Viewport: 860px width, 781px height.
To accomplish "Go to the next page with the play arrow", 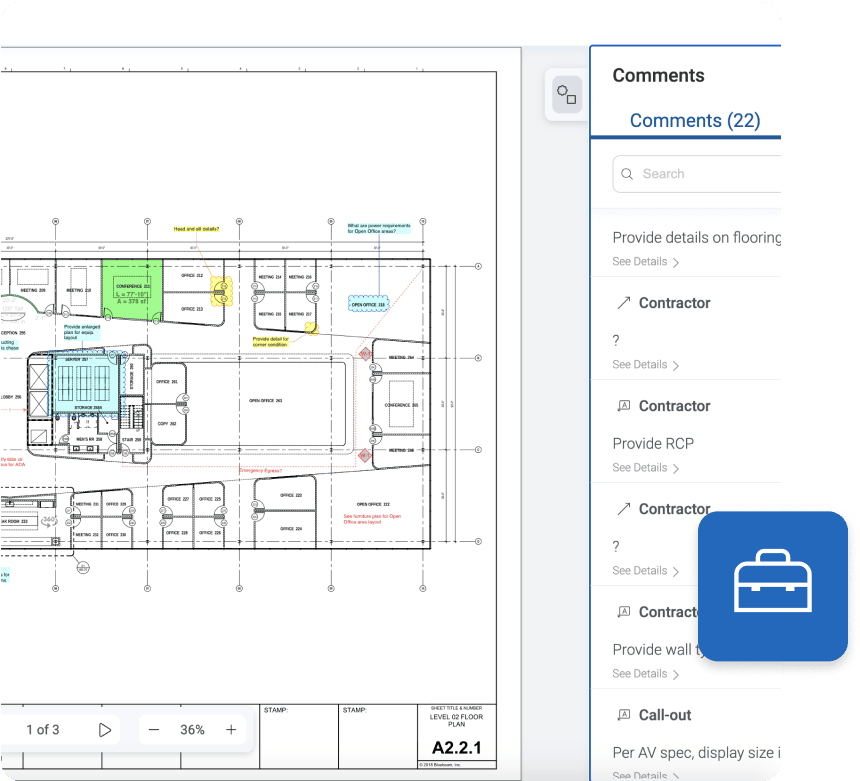I will coord(105,729).
